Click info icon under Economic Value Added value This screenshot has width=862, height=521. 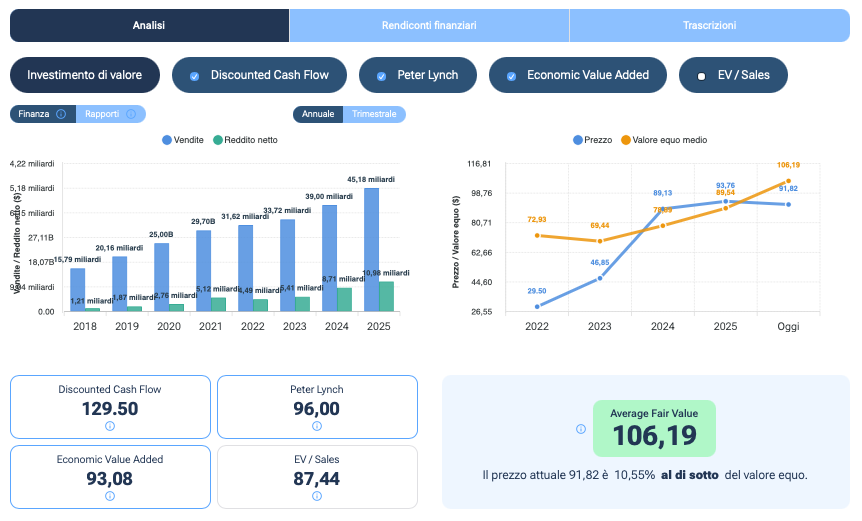pos(110,495)
